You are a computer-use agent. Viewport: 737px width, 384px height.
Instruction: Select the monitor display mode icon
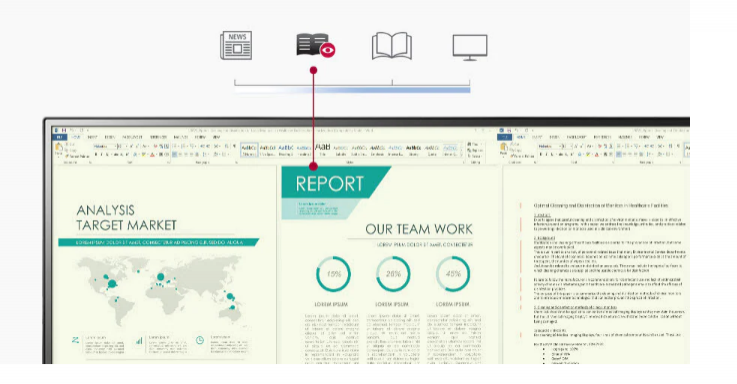coord(470,47)
